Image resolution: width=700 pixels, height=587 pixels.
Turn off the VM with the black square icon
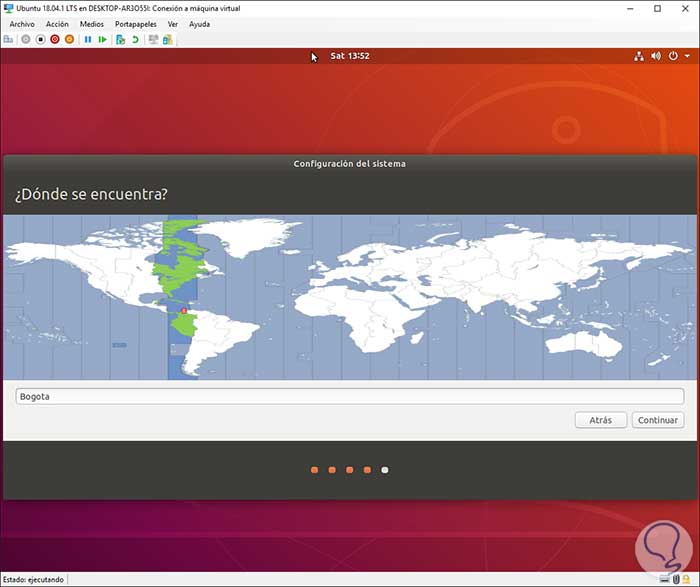(41, 40)
